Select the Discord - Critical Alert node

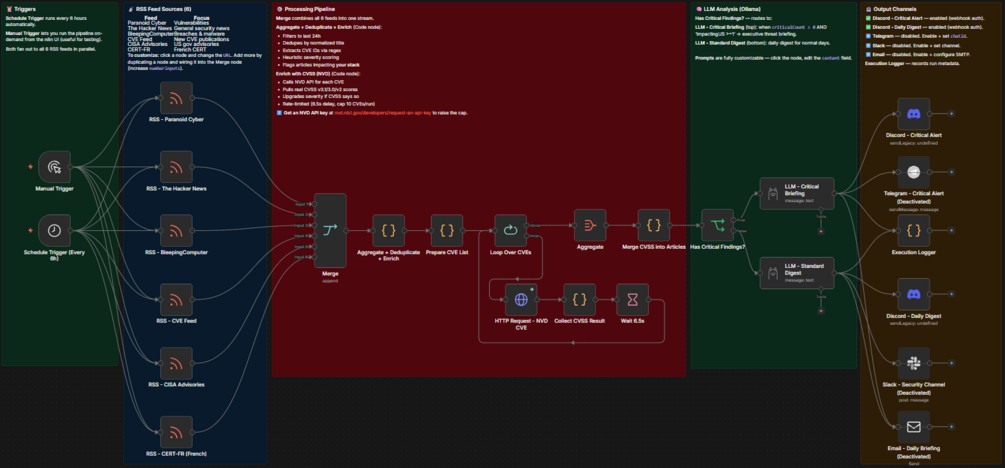click(x=914, y=113)
